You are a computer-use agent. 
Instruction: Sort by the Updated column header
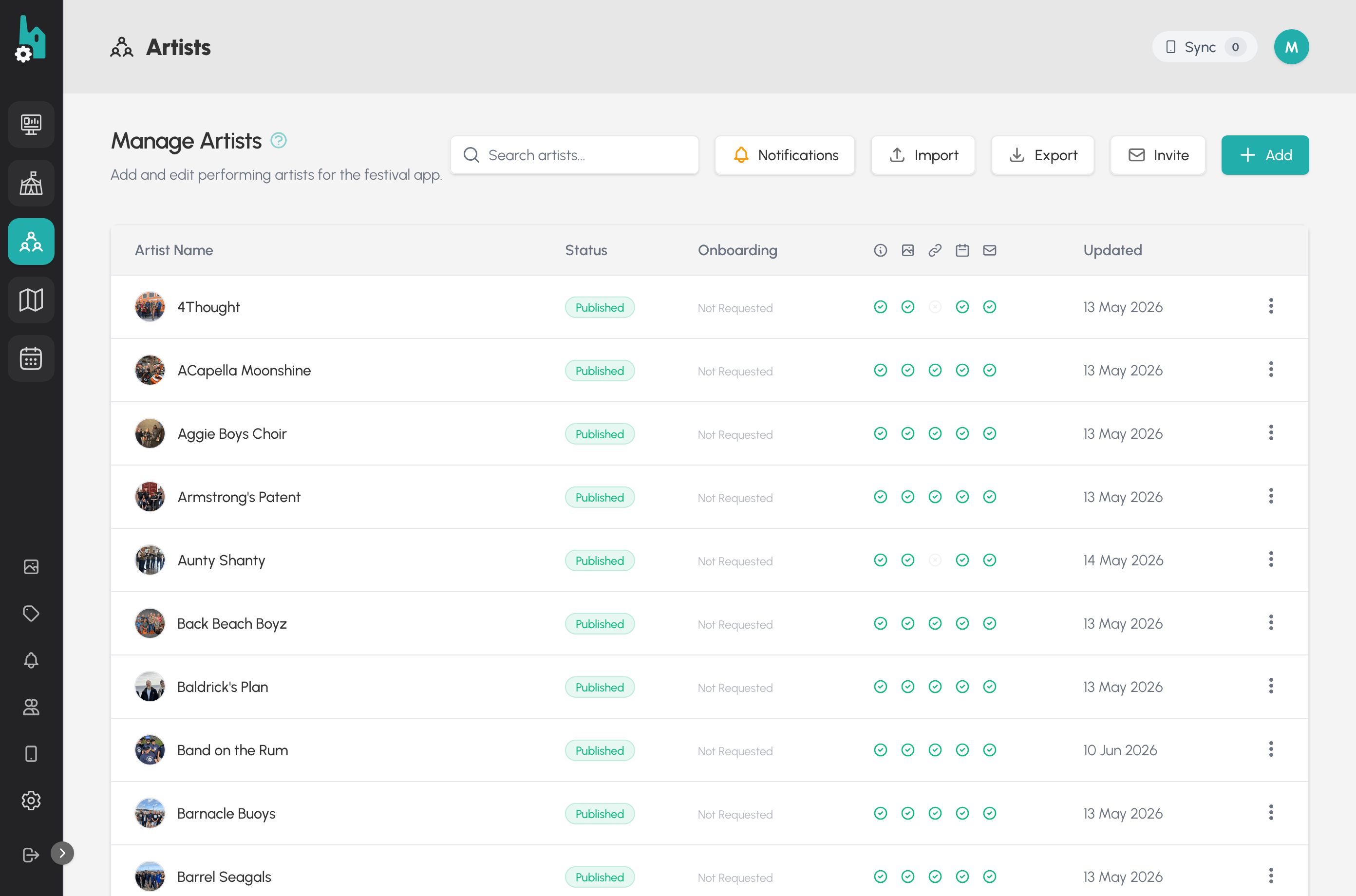(1112, 250)
